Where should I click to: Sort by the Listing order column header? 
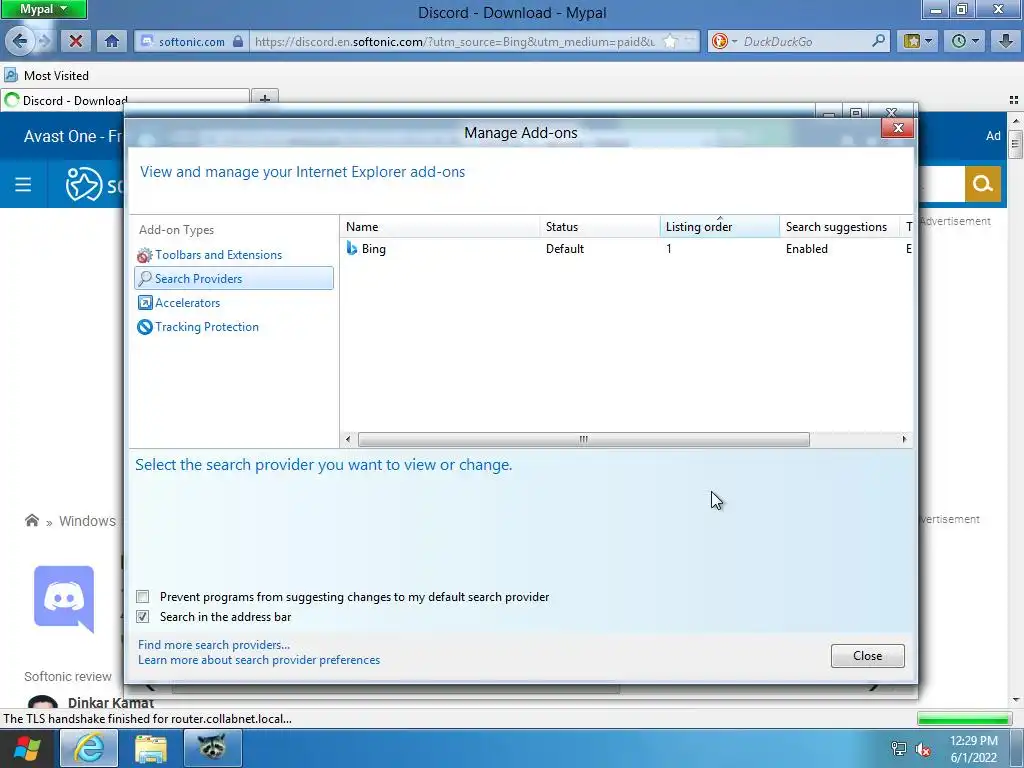pos(720,227)
